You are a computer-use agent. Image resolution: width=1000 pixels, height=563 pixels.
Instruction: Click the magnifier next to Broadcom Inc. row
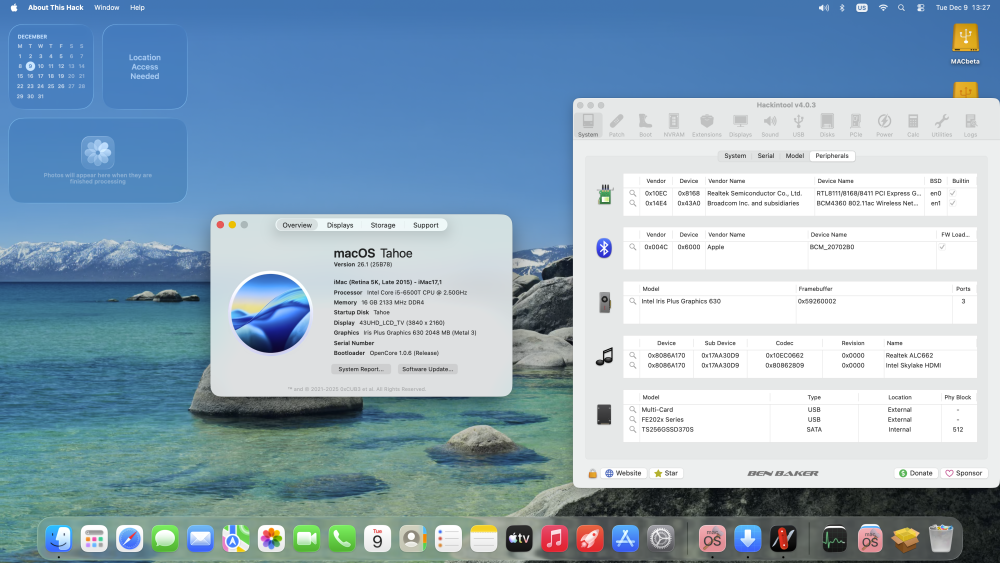(632, 203)
